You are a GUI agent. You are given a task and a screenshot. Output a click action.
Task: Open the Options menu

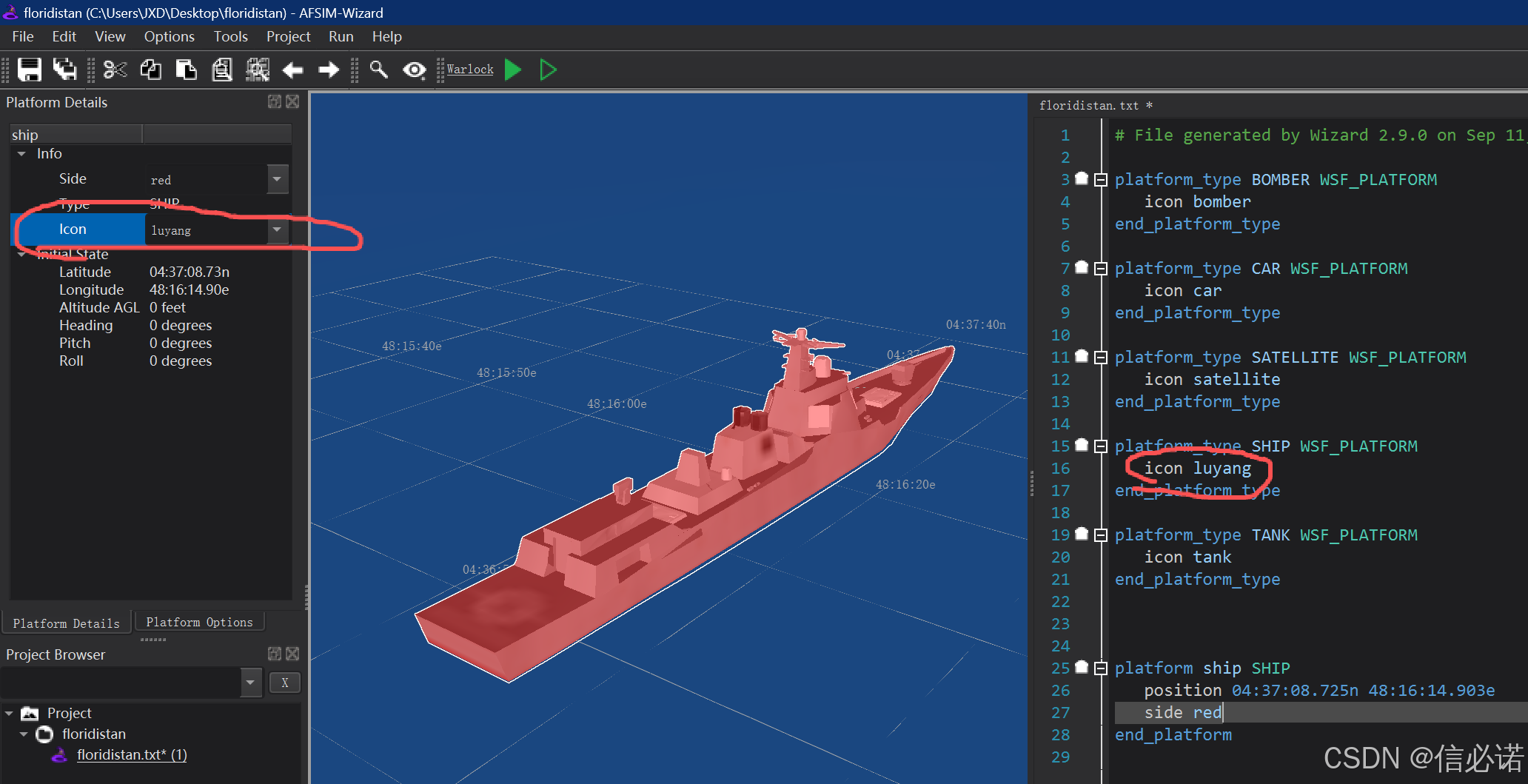pos(170,36)
